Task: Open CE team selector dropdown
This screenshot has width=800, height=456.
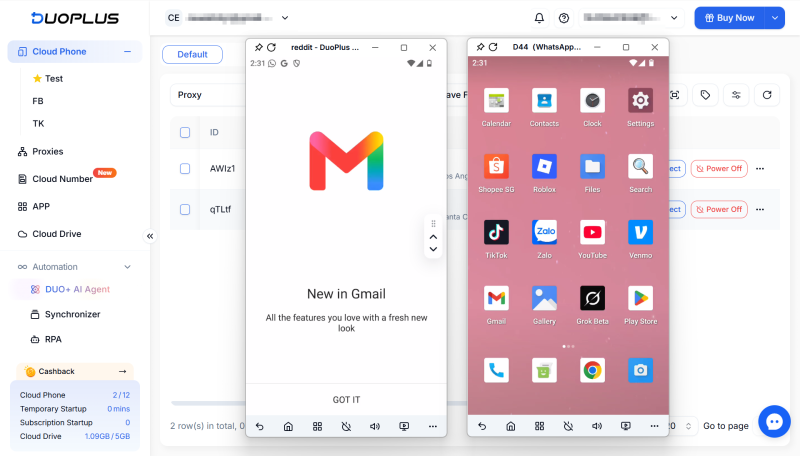Action: (x=228, y=18)
